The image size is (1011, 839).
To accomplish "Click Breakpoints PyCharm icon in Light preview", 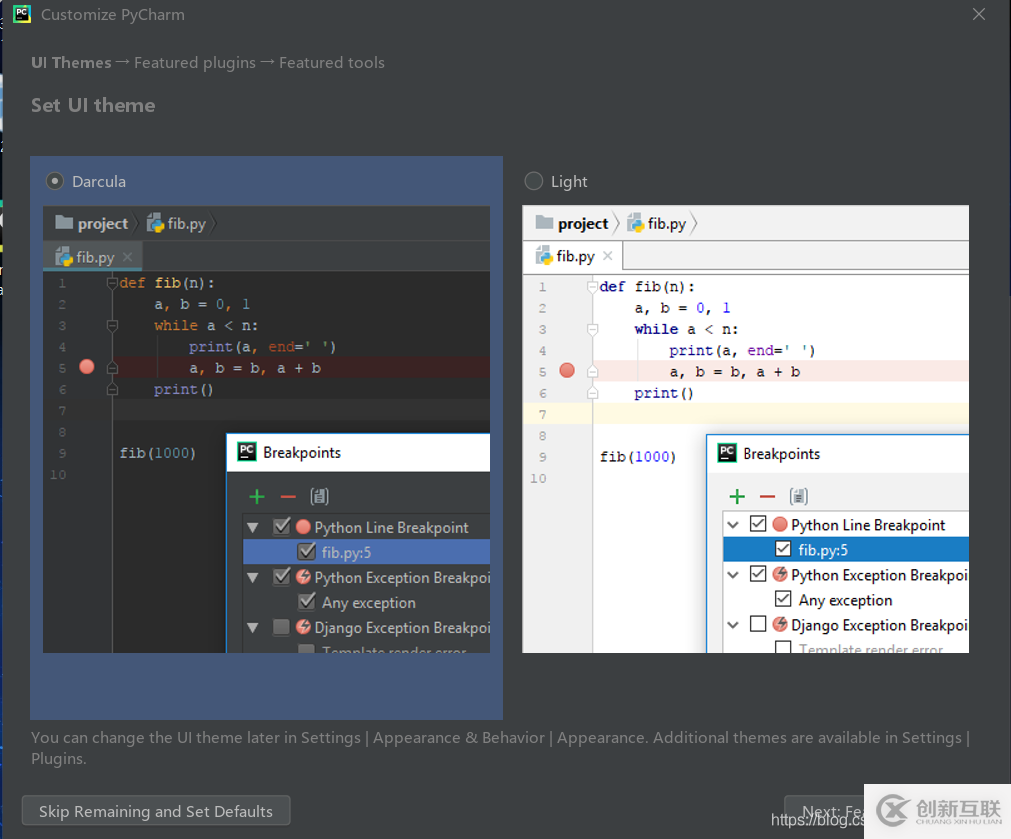I will click(727, 453).
